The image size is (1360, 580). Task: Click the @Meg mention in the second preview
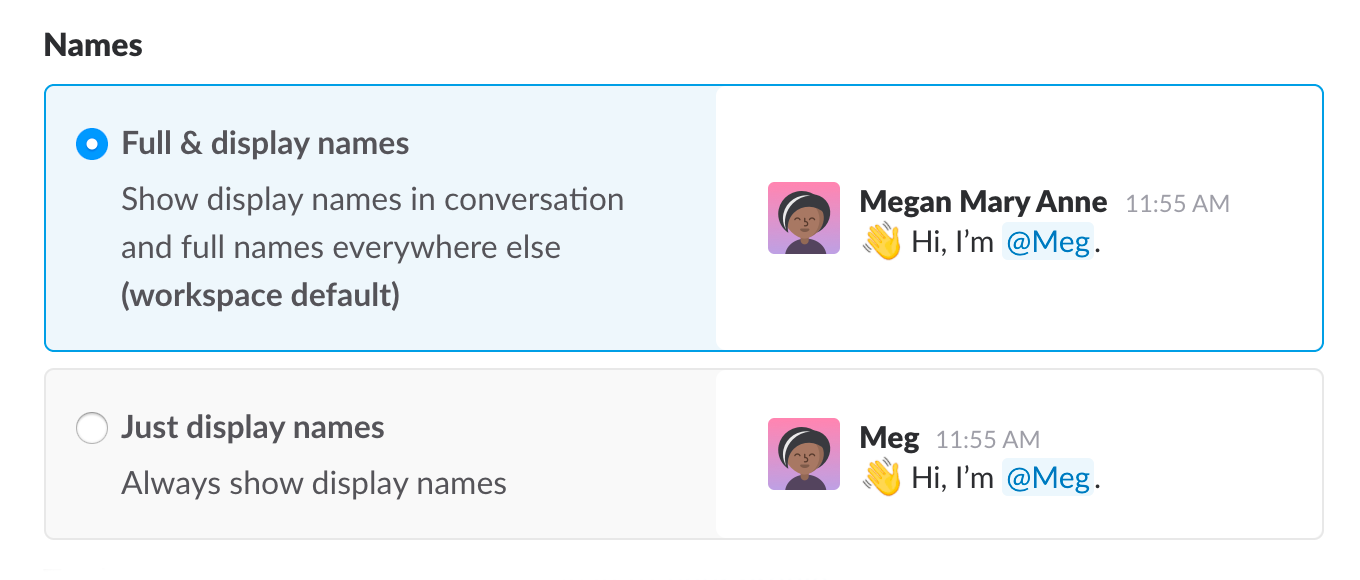click(1048, 478)
